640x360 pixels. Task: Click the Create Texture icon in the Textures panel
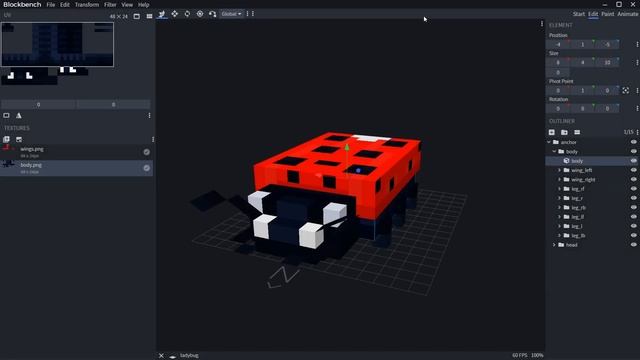pyautogui.click(x=19, y=139)
